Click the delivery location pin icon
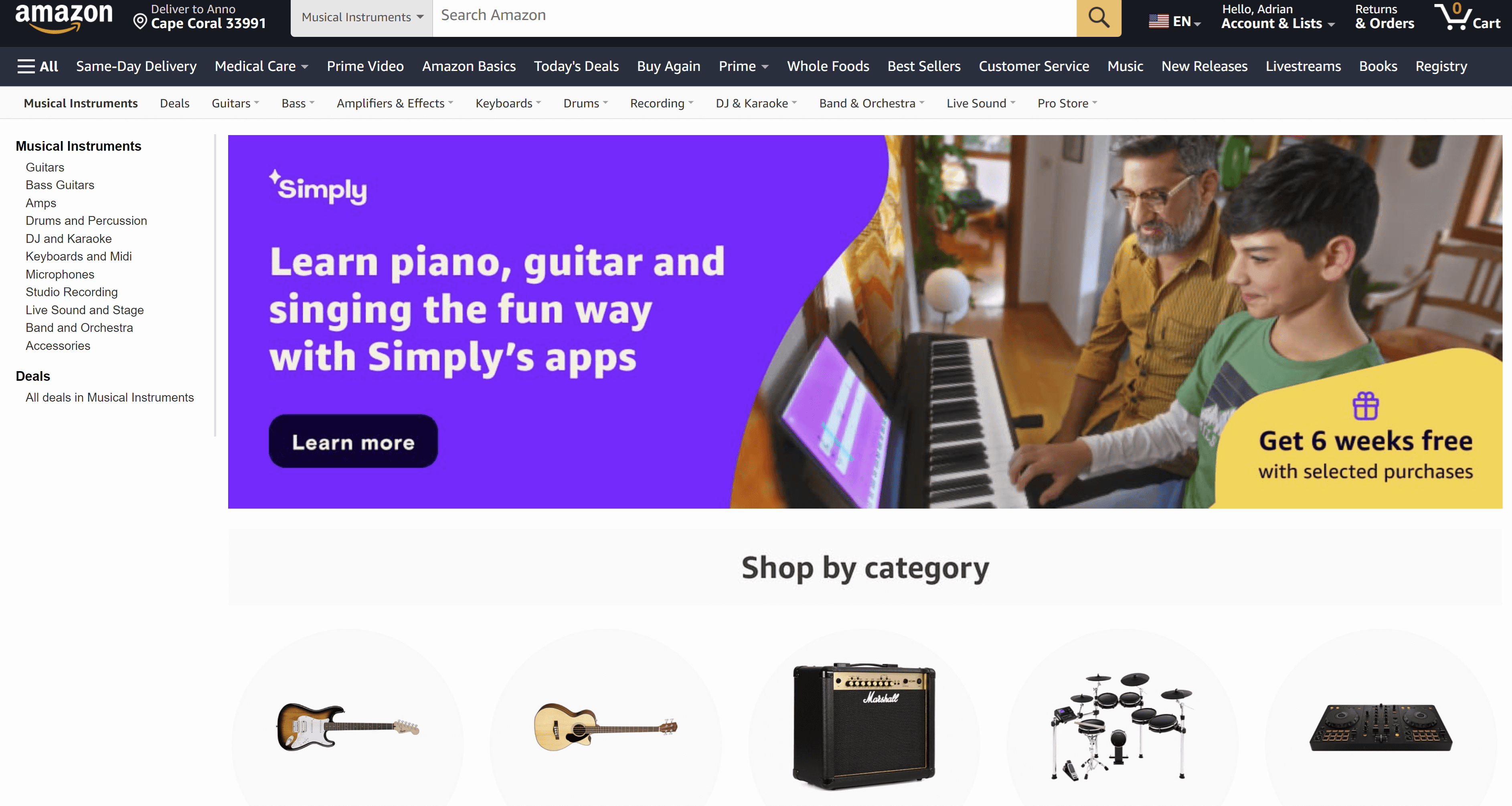 pyautogui.click(x=140, y=22)
